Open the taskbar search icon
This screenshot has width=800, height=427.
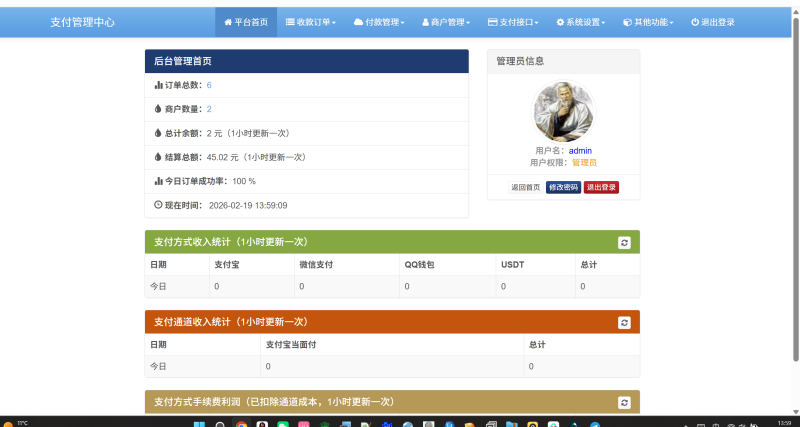pos(220,424)
